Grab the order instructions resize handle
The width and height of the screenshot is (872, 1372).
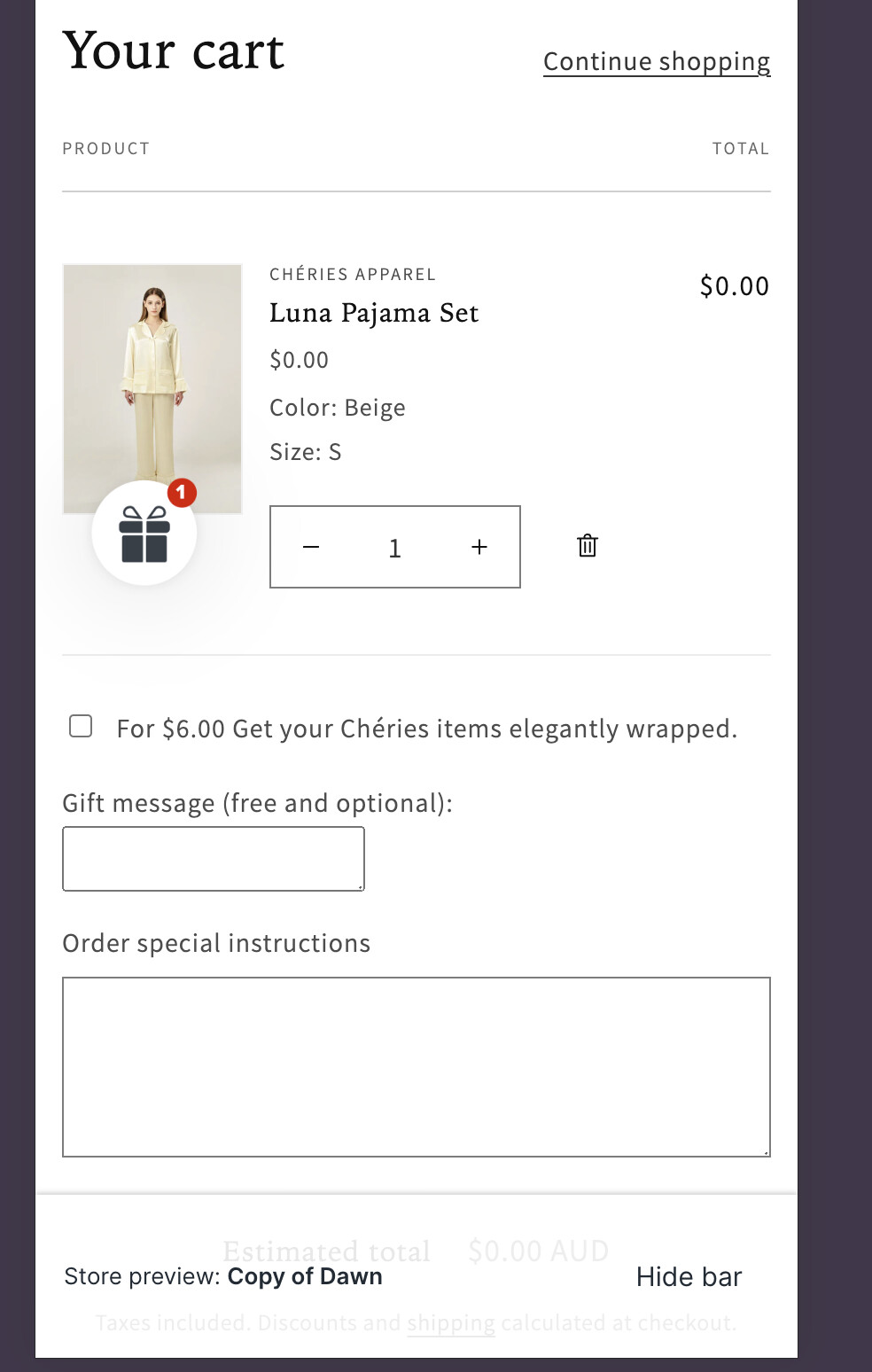766,1151
